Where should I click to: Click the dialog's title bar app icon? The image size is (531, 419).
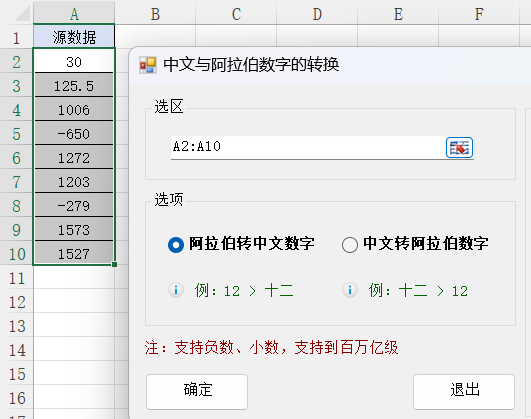click(x=148, y=65)
